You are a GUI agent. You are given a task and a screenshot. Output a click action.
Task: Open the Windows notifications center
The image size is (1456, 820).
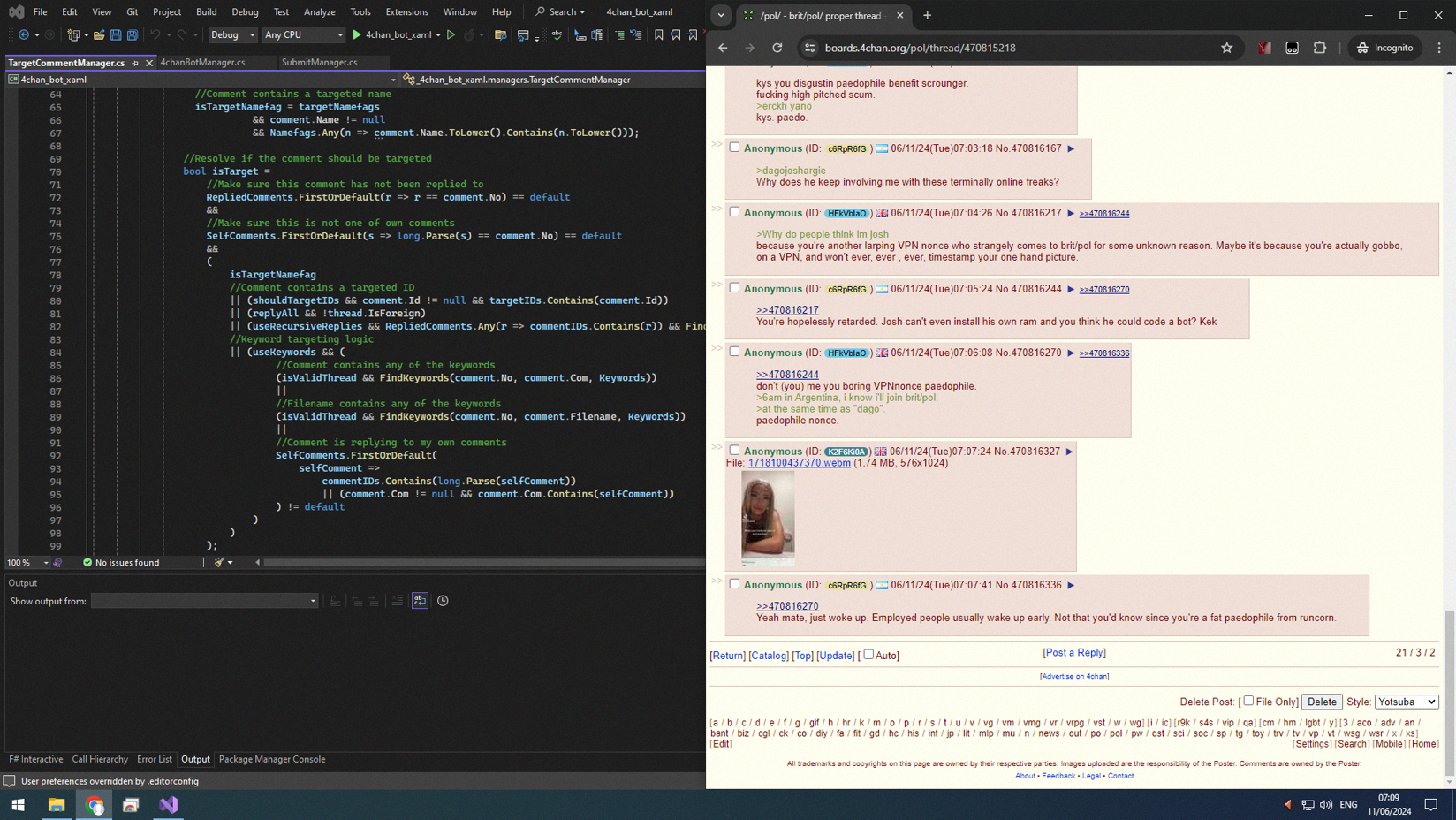pyautogui.click(x=1431, y=805)
